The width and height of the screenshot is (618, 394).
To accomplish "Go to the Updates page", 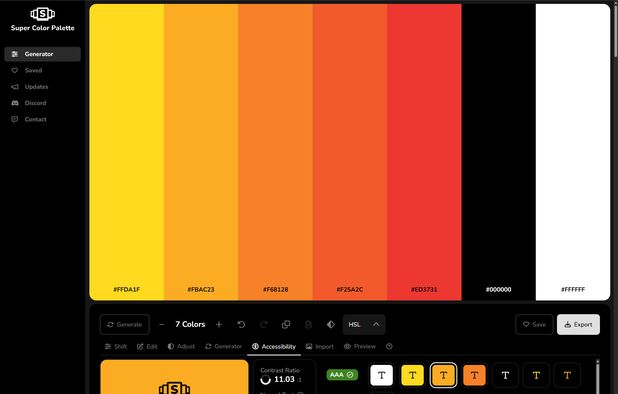I will (x=43, y=87).
